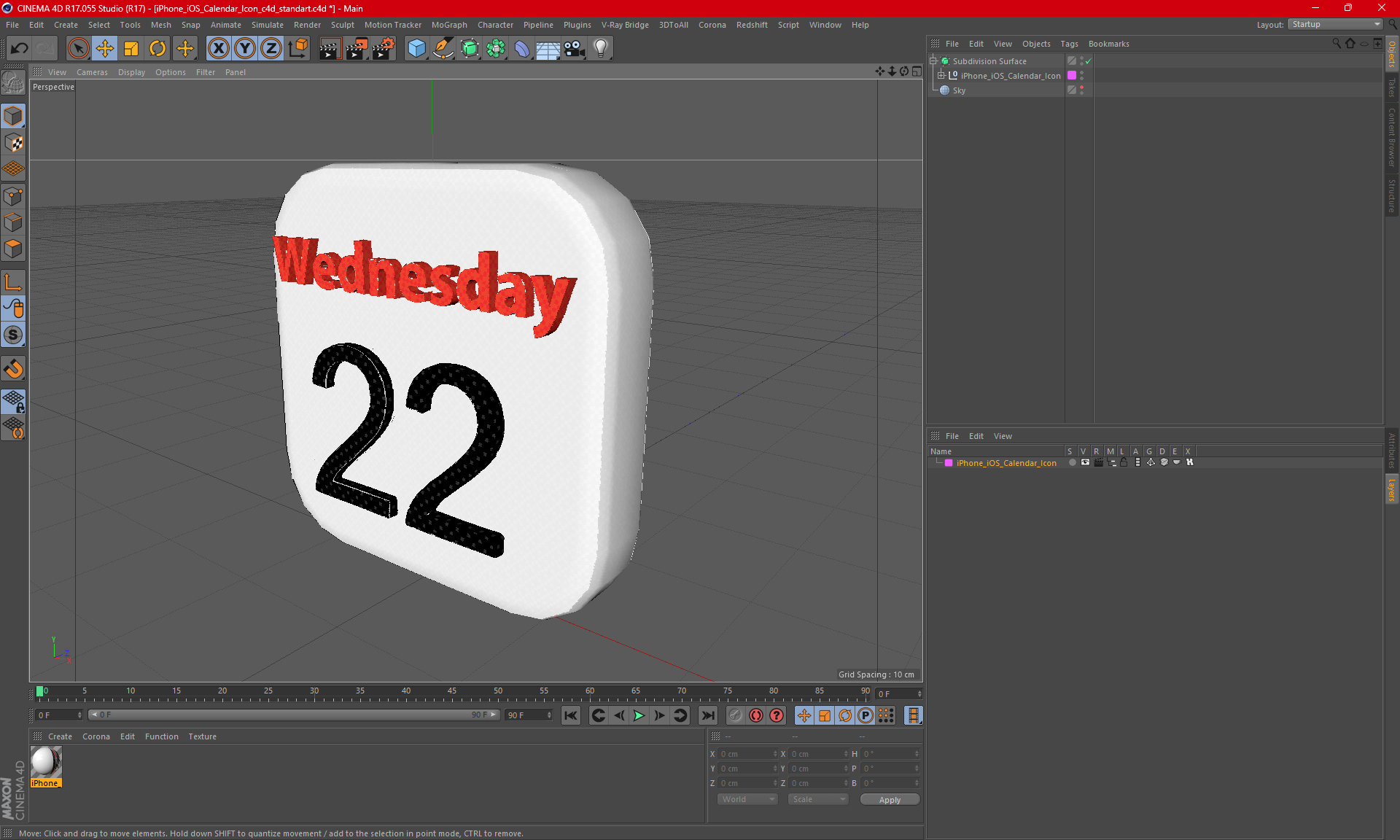Screen dimensions: 1400x840
Task: Click the MoGraph Array generator icon
Action: click(496, 49)
